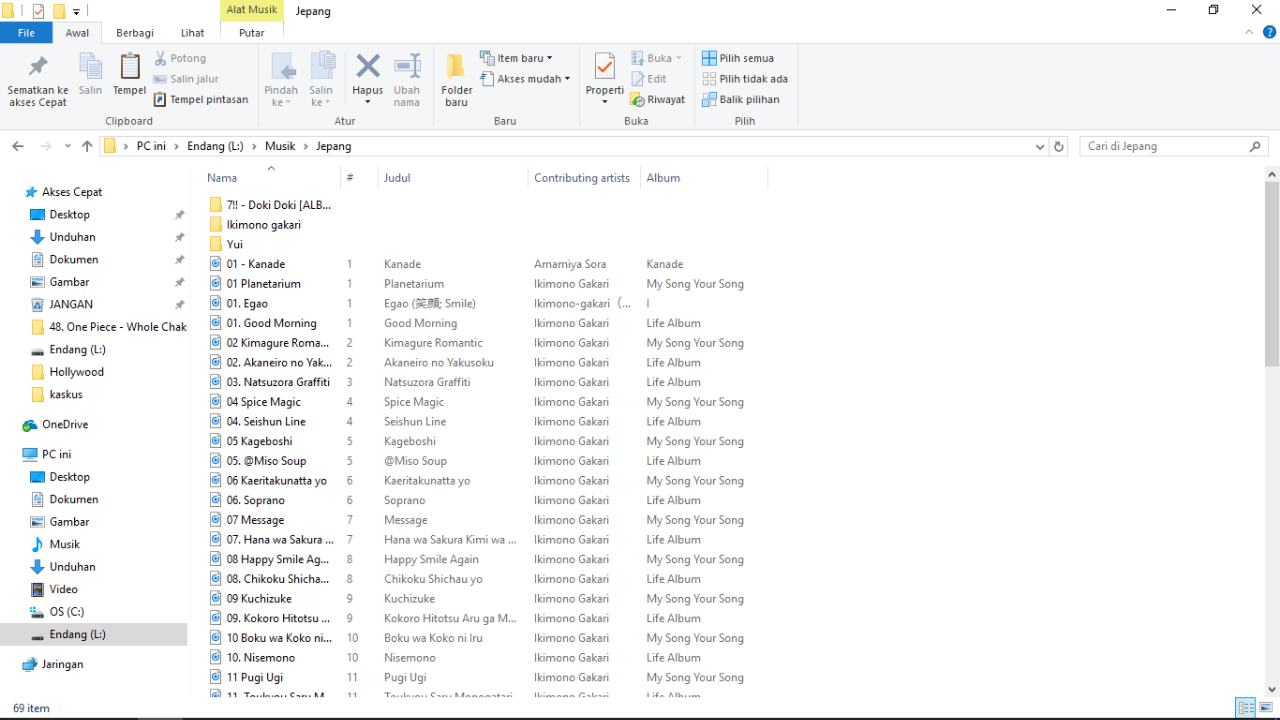
Task: Click the Alat Musik contextual tab
Action: pos(252,10)
